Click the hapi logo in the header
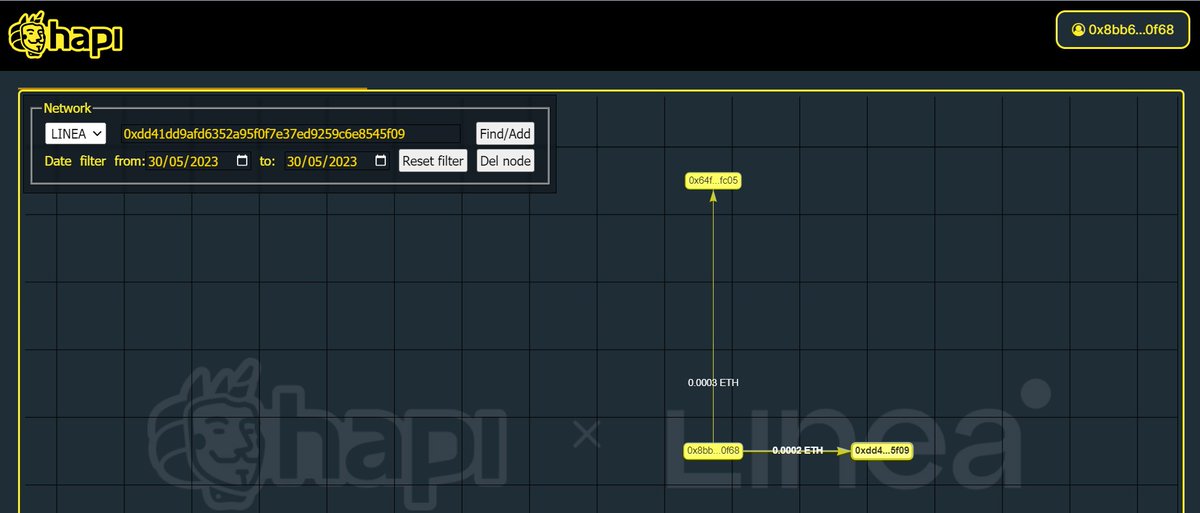Image resolution: width=1200 pixels, height=513 pixels. pyautogui.click(x=65, y=36)
